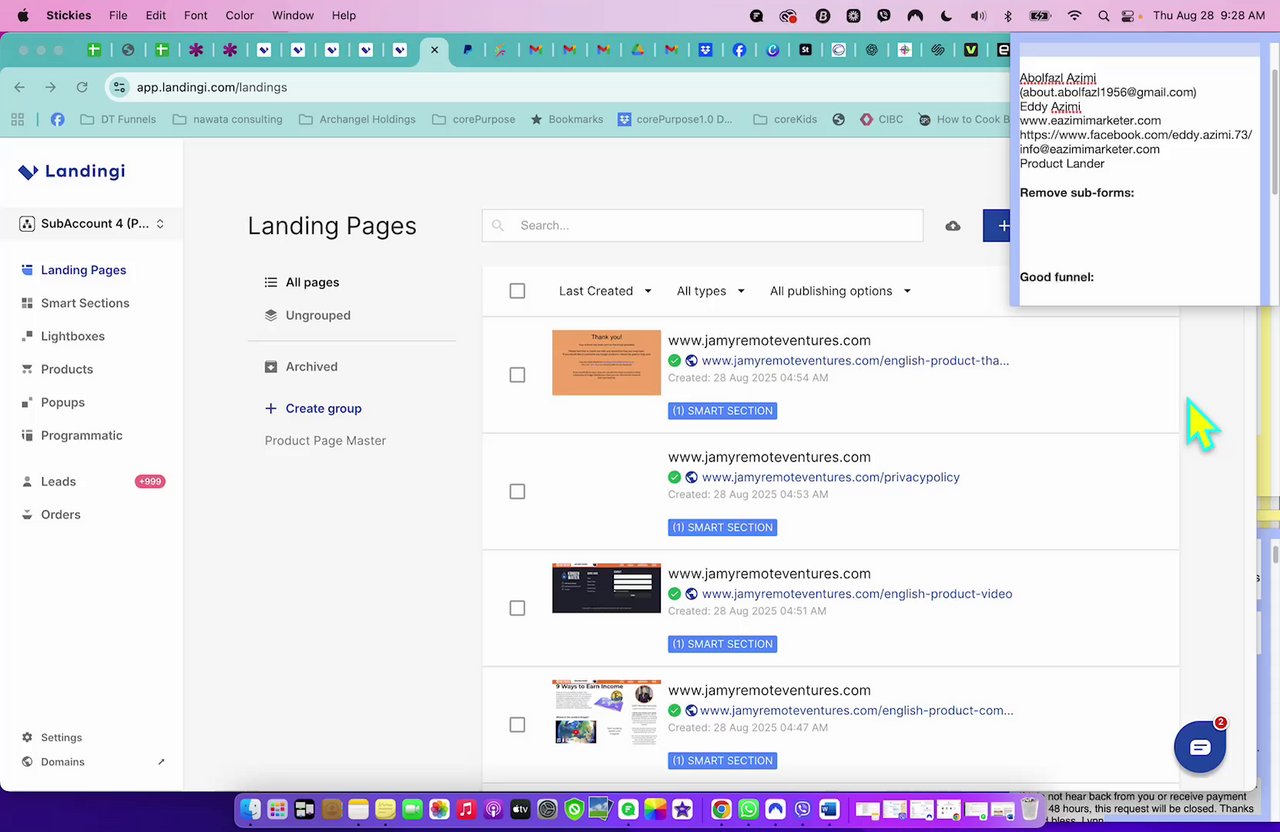Expand the SubAccount 4 account switcher
The width and height of the screenshot is (1280, 832).
92,224
